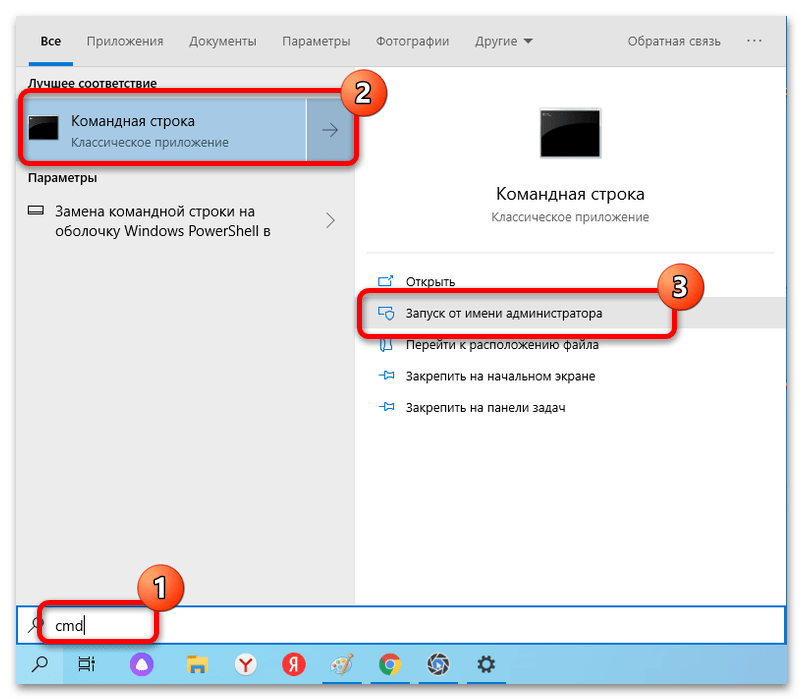Open red Yandex icon on the taskbar

[x=293, y=665]
